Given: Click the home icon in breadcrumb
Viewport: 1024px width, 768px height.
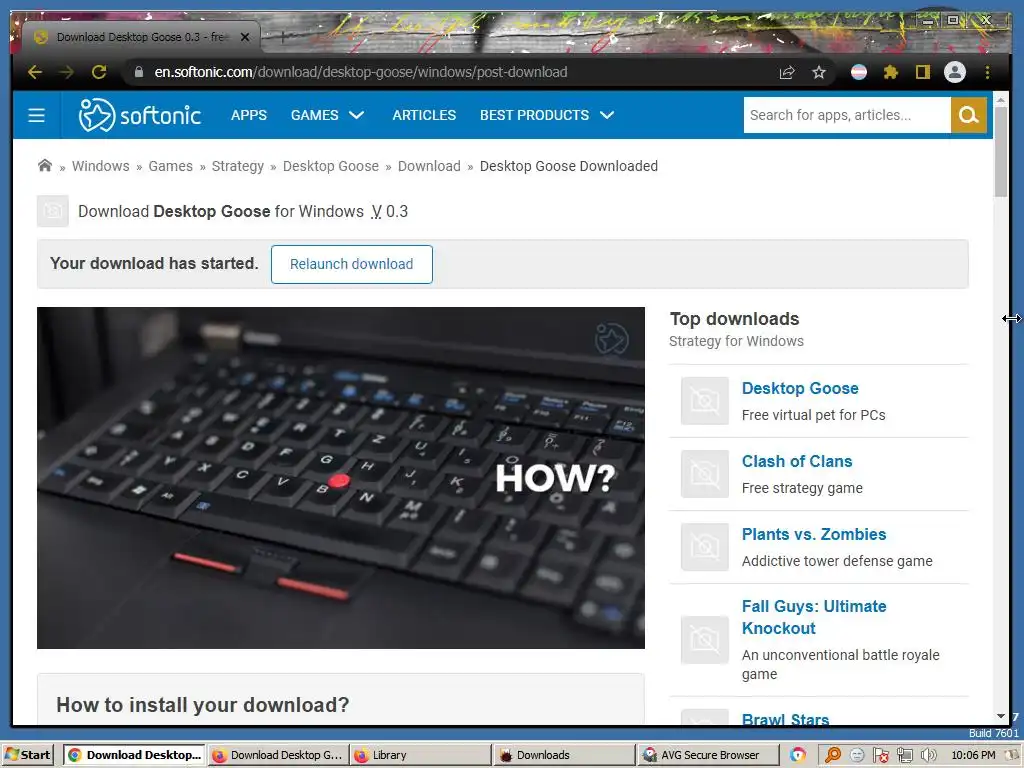Looking at the screenshot, I should 44,165.
